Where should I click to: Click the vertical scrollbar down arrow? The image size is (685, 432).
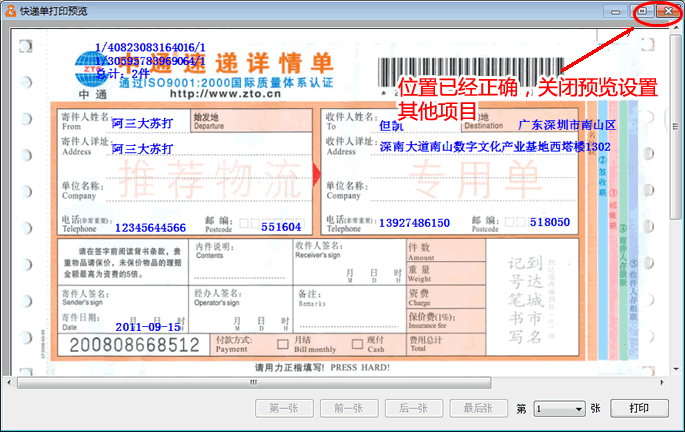click(676, 370)
